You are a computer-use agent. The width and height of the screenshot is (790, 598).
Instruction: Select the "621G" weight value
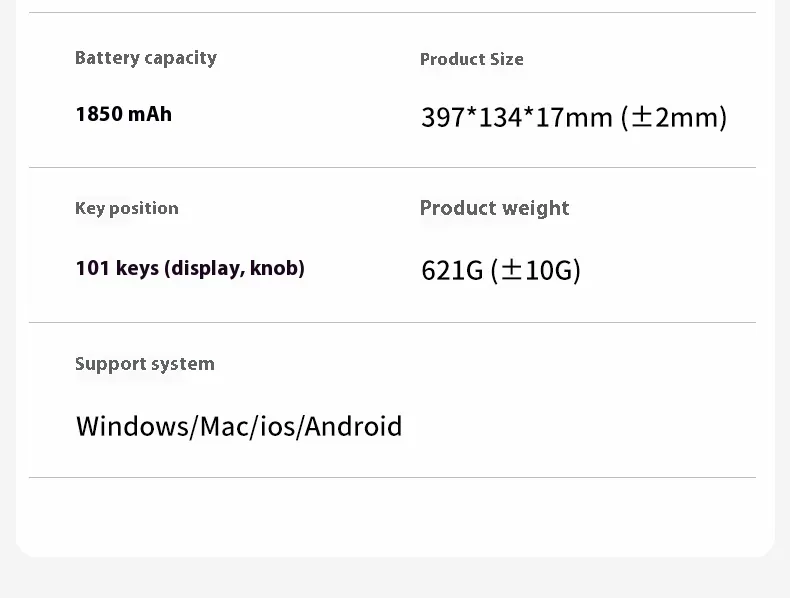452,270
